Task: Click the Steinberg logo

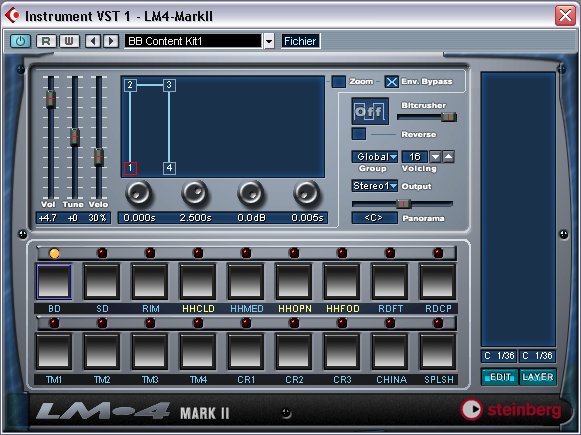Action: 511,409
